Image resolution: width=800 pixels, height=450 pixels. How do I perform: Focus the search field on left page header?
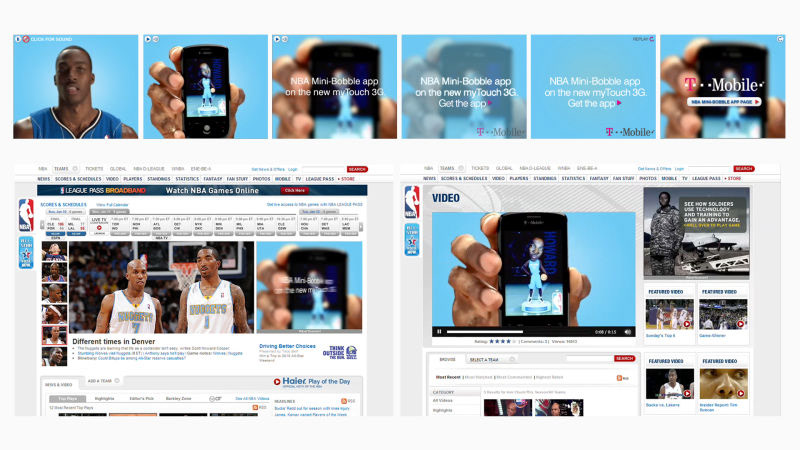(x=323, y=169)
